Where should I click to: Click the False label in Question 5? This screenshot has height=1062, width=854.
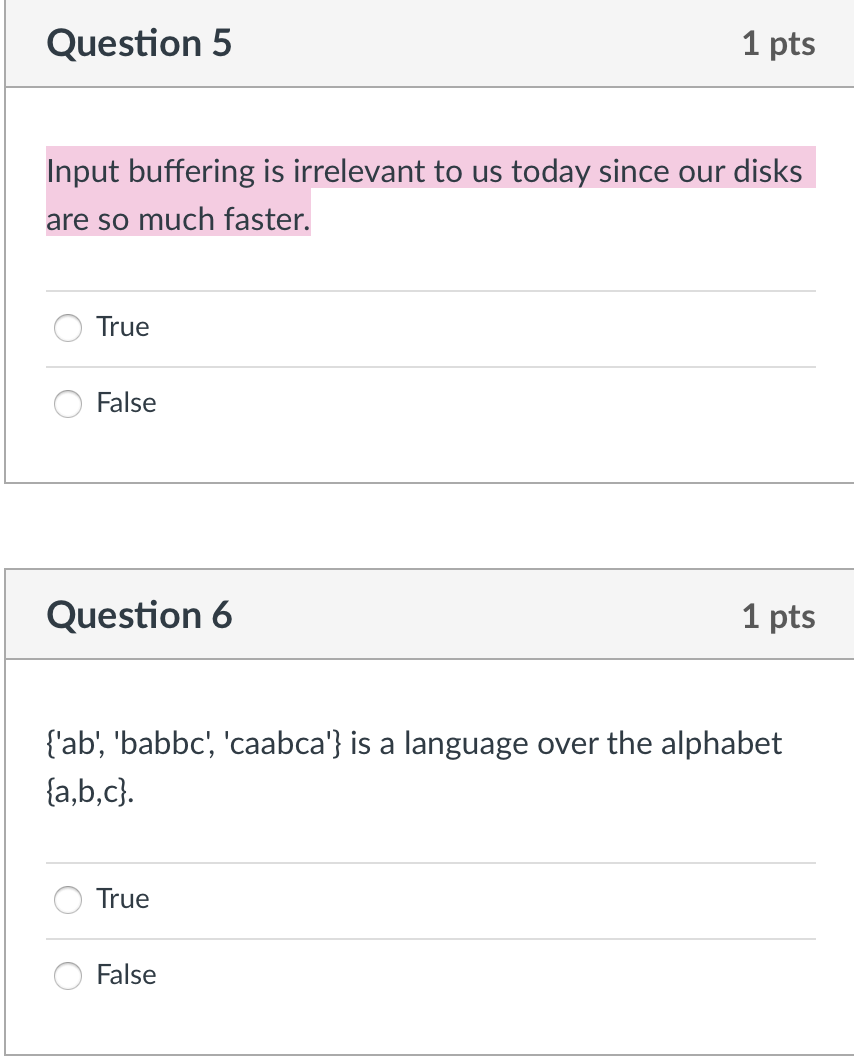(126, 403)
